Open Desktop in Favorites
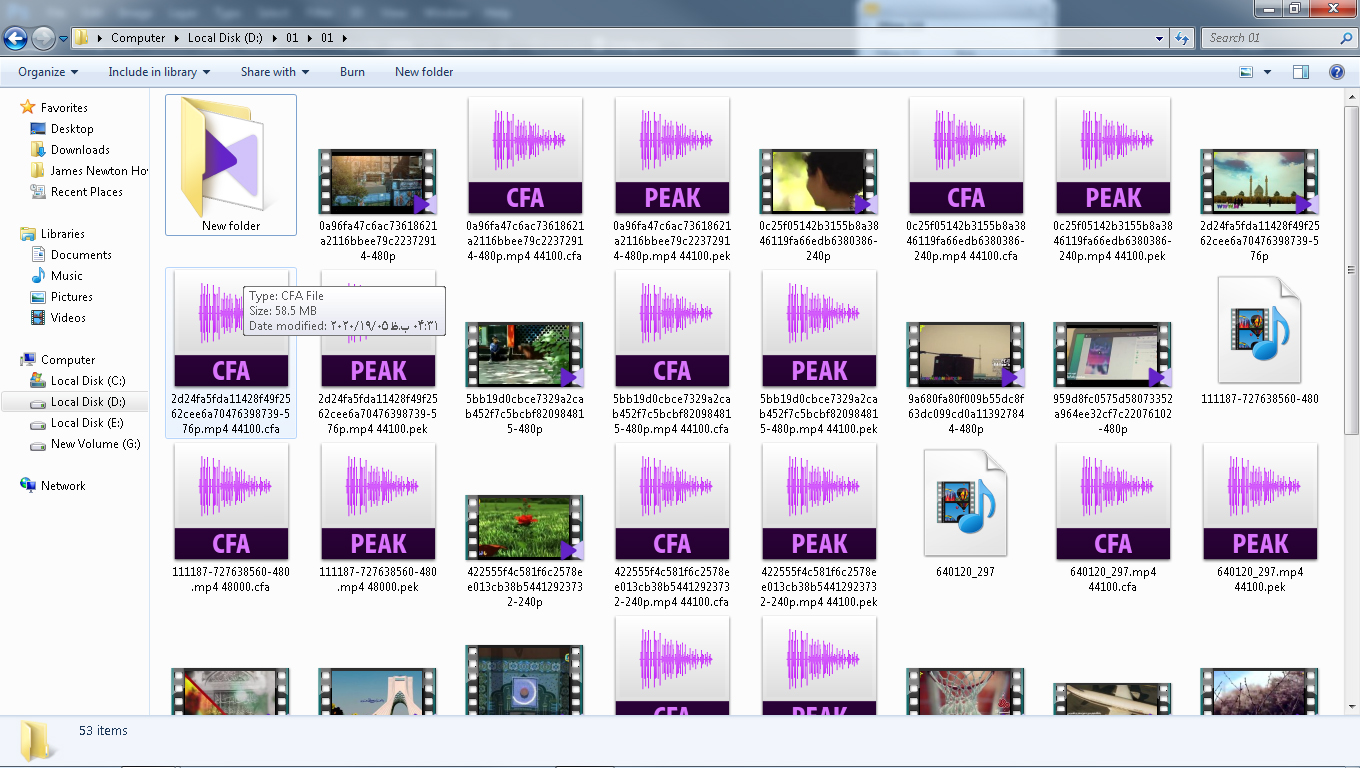The image size is (1360, 768). click(72, 129)
